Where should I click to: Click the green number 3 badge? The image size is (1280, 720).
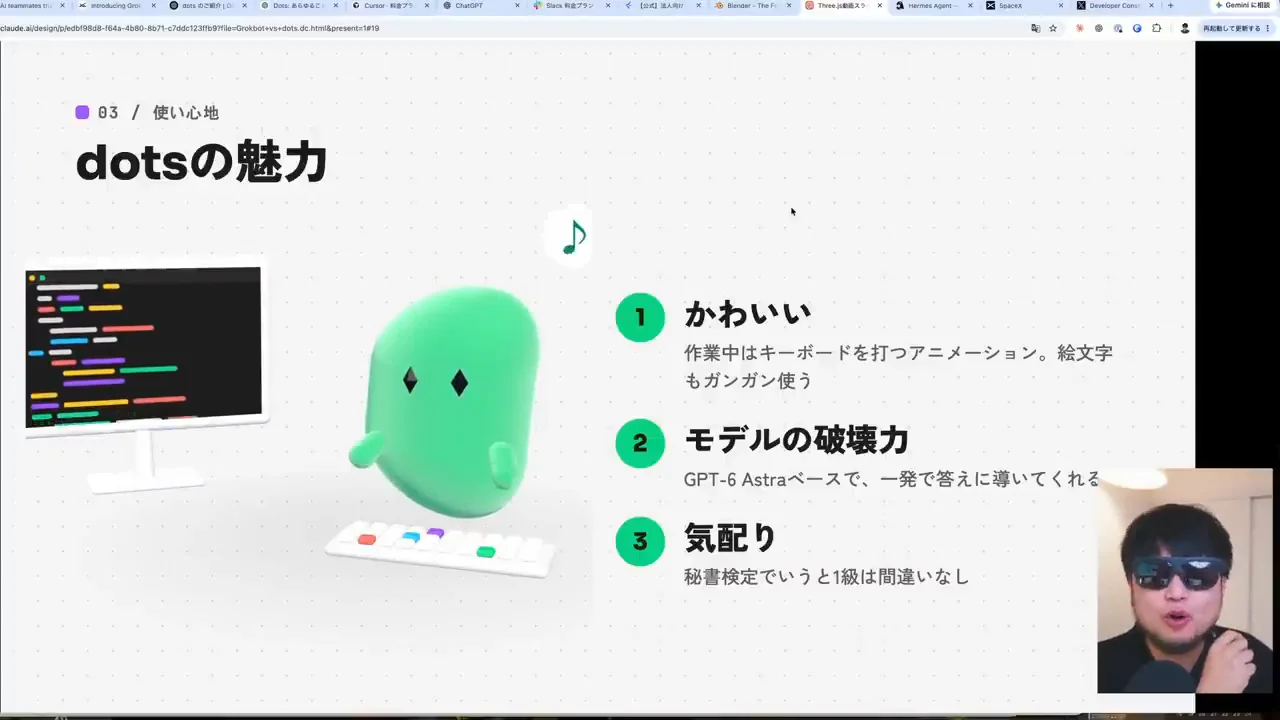[x=640, y=541]
